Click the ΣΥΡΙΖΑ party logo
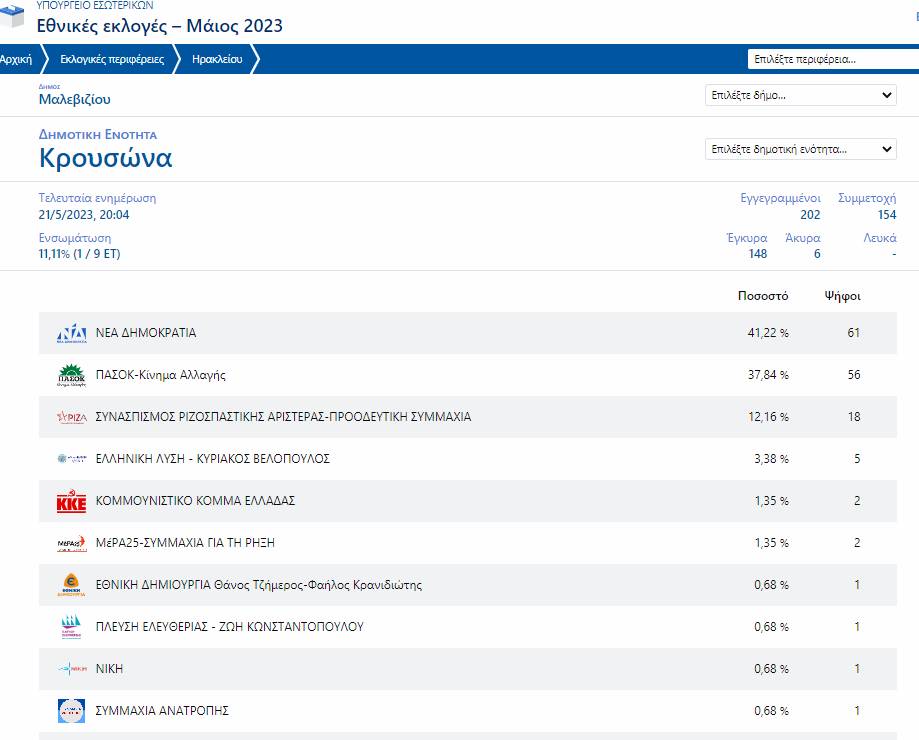The height and width of the screenshot is (740, 919). click(72, 418)
